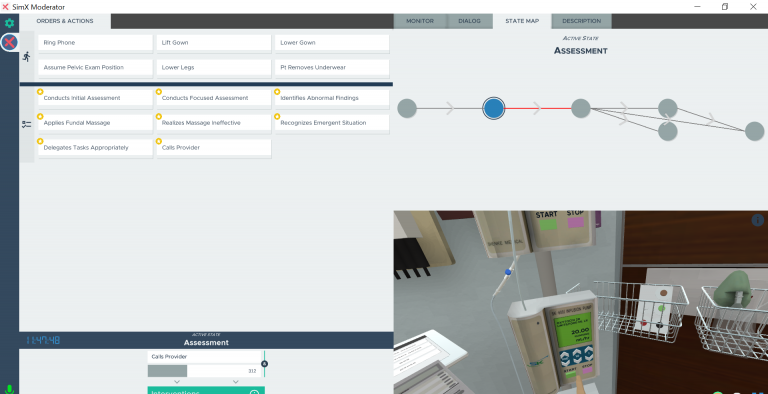
Task: Click the circular icon on the Interventions bar
Action: point(254,392)
